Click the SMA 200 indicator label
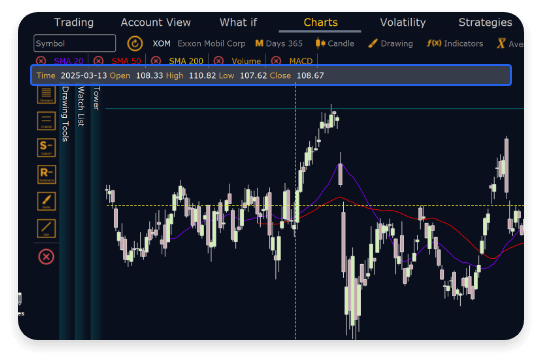This screenshot has height=364, width=542. click(186, 61)
